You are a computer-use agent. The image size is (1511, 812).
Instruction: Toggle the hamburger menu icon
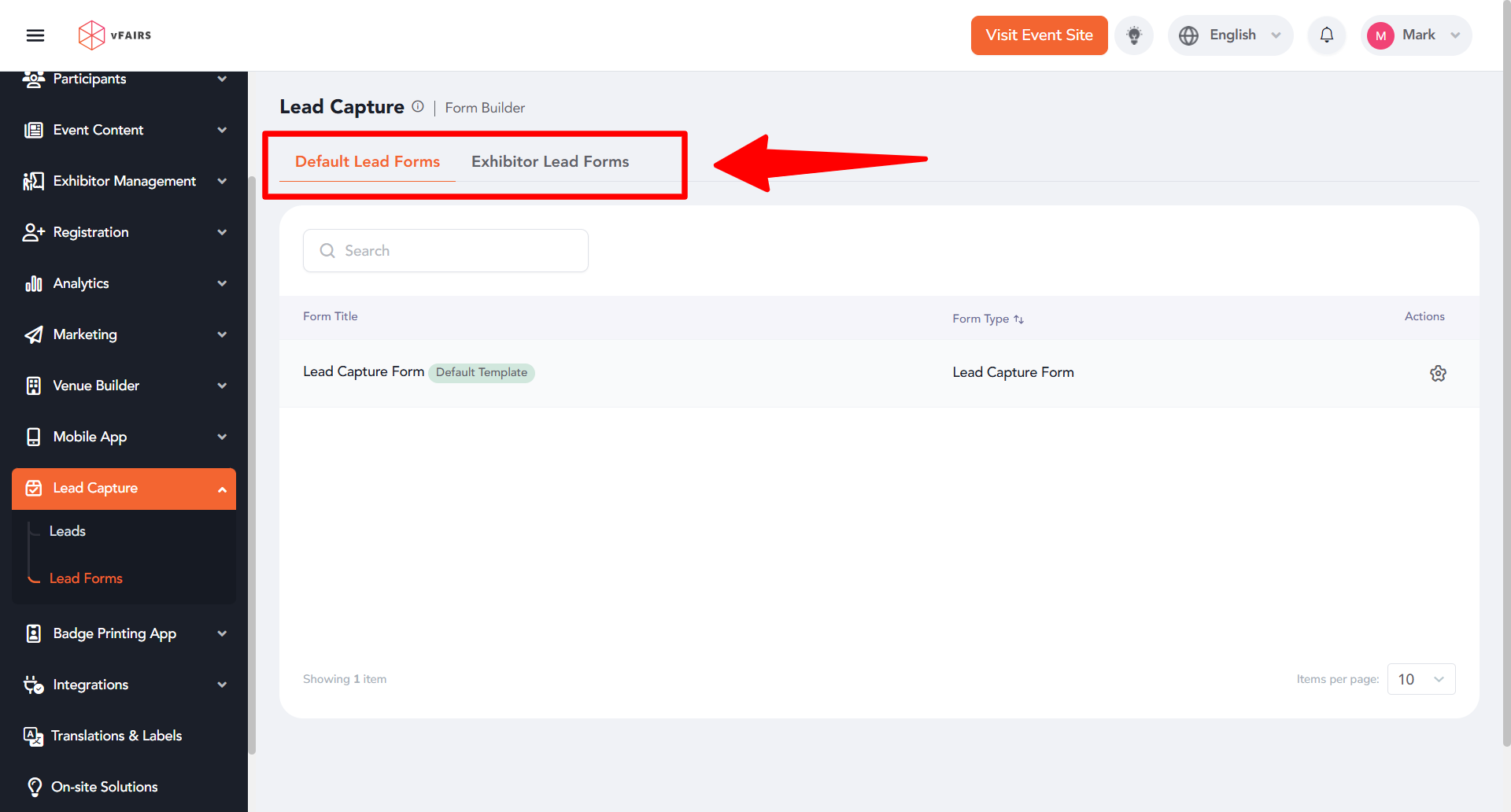(x=35, y=35)
